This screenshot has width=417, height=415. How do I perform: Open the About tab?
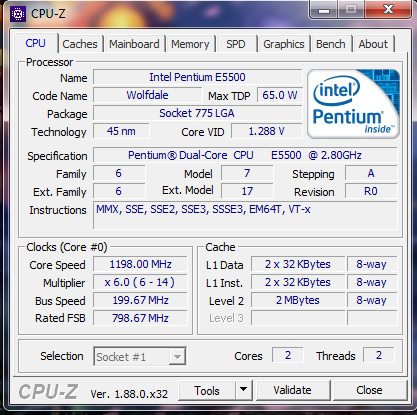[373, 44]
